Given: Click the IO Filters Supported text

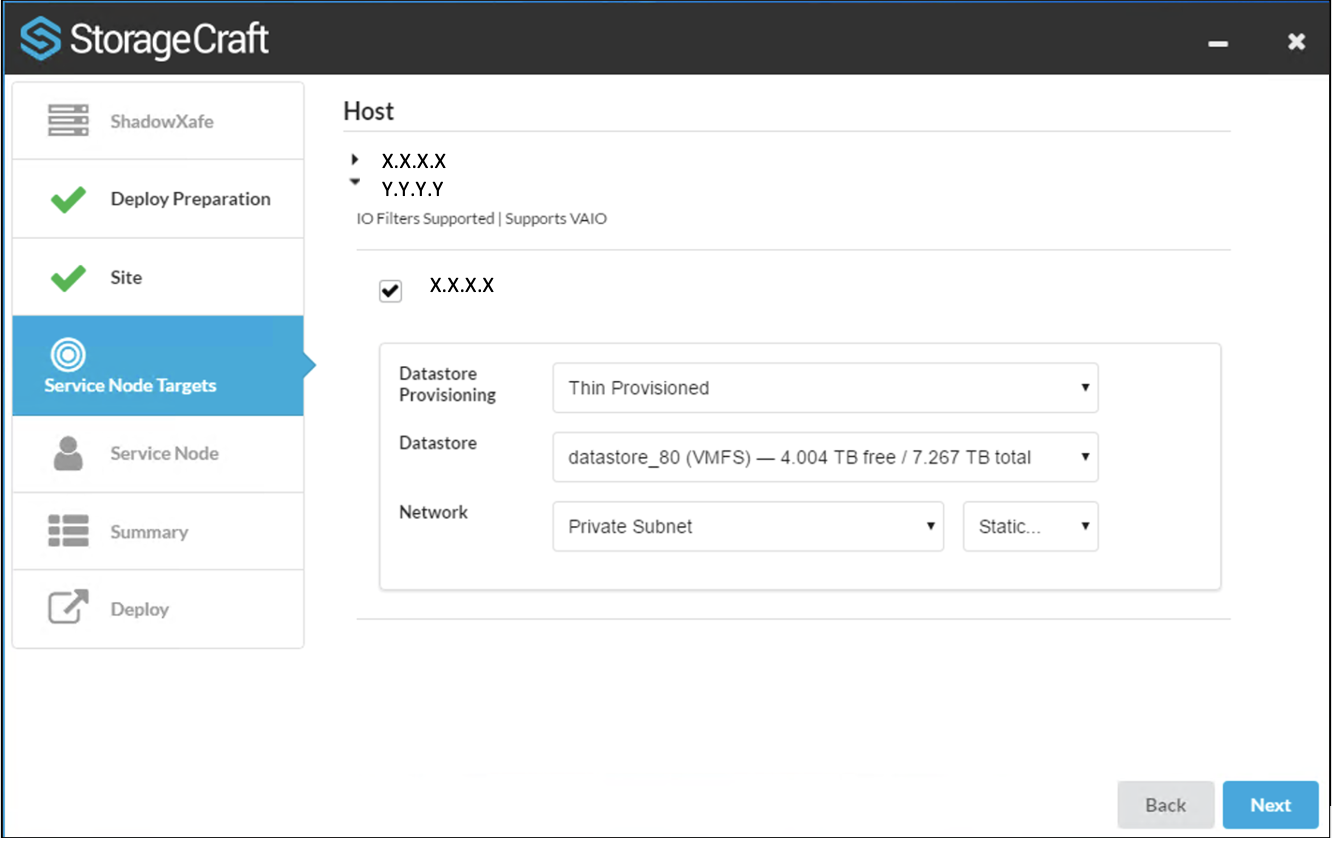Looking at the screenshot, I should coord(426,218).
